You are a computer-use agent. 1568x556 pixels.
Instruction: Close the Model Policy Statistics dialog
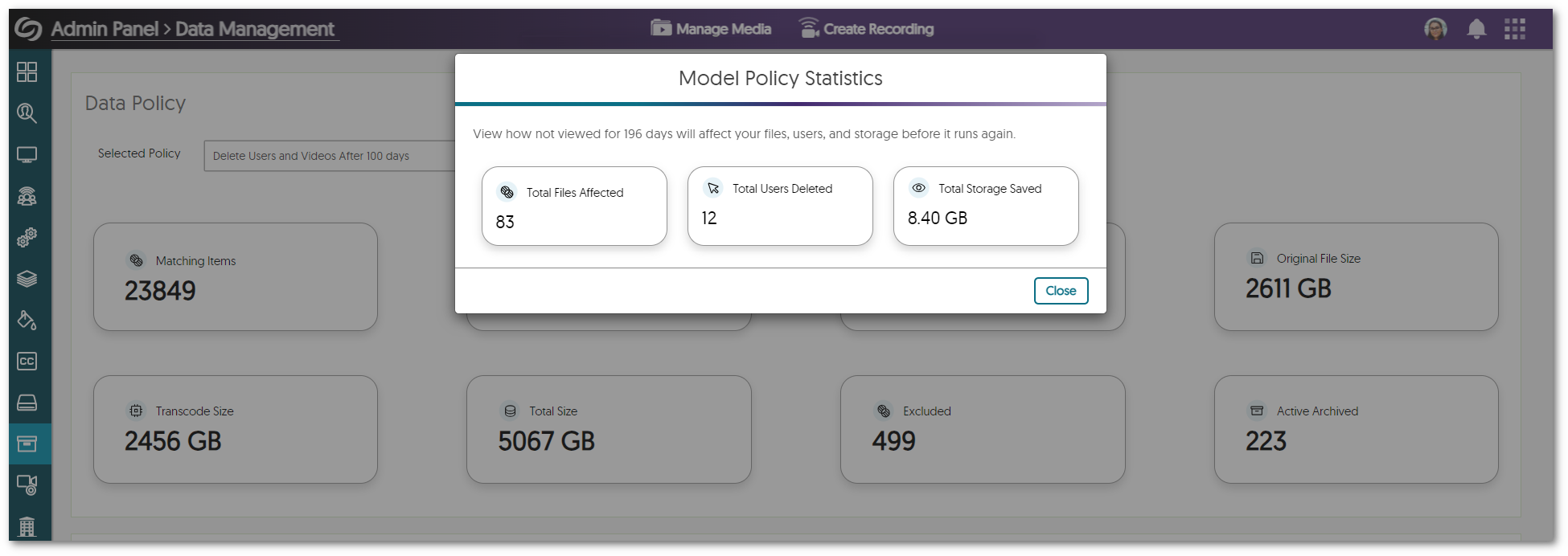coord(1060,291)
